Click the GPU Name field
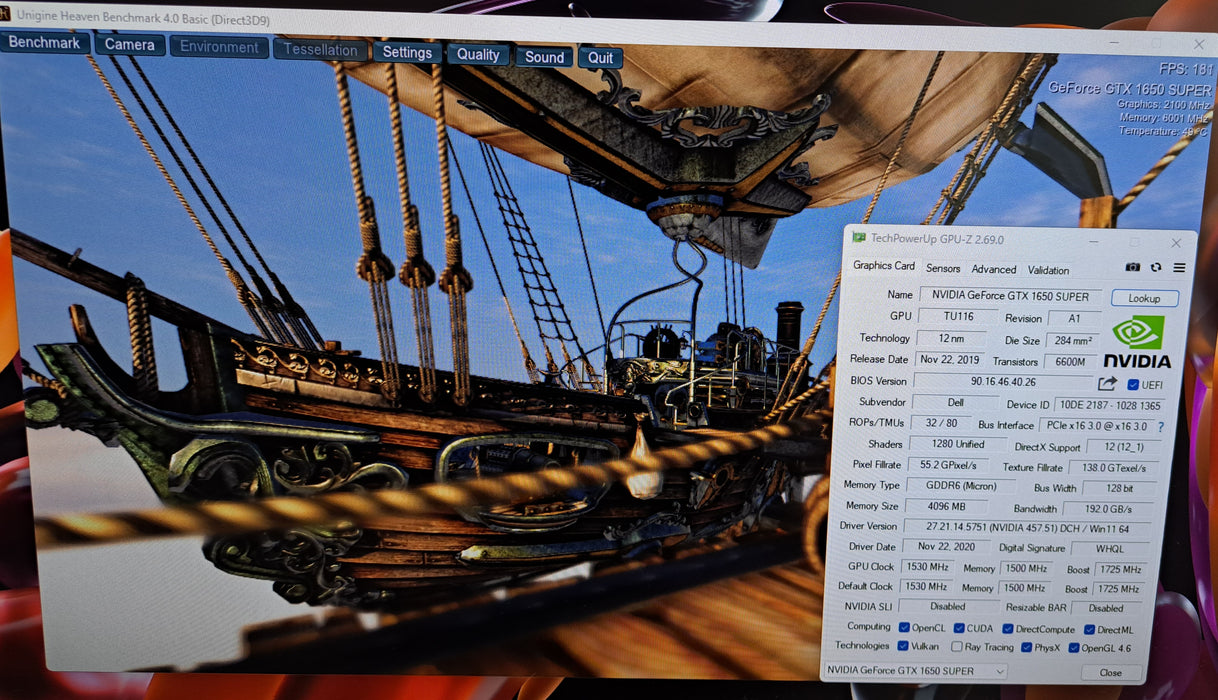The height and width of the screenshot is (700, 1218). pyautogui.click(x=1011, y=295)
